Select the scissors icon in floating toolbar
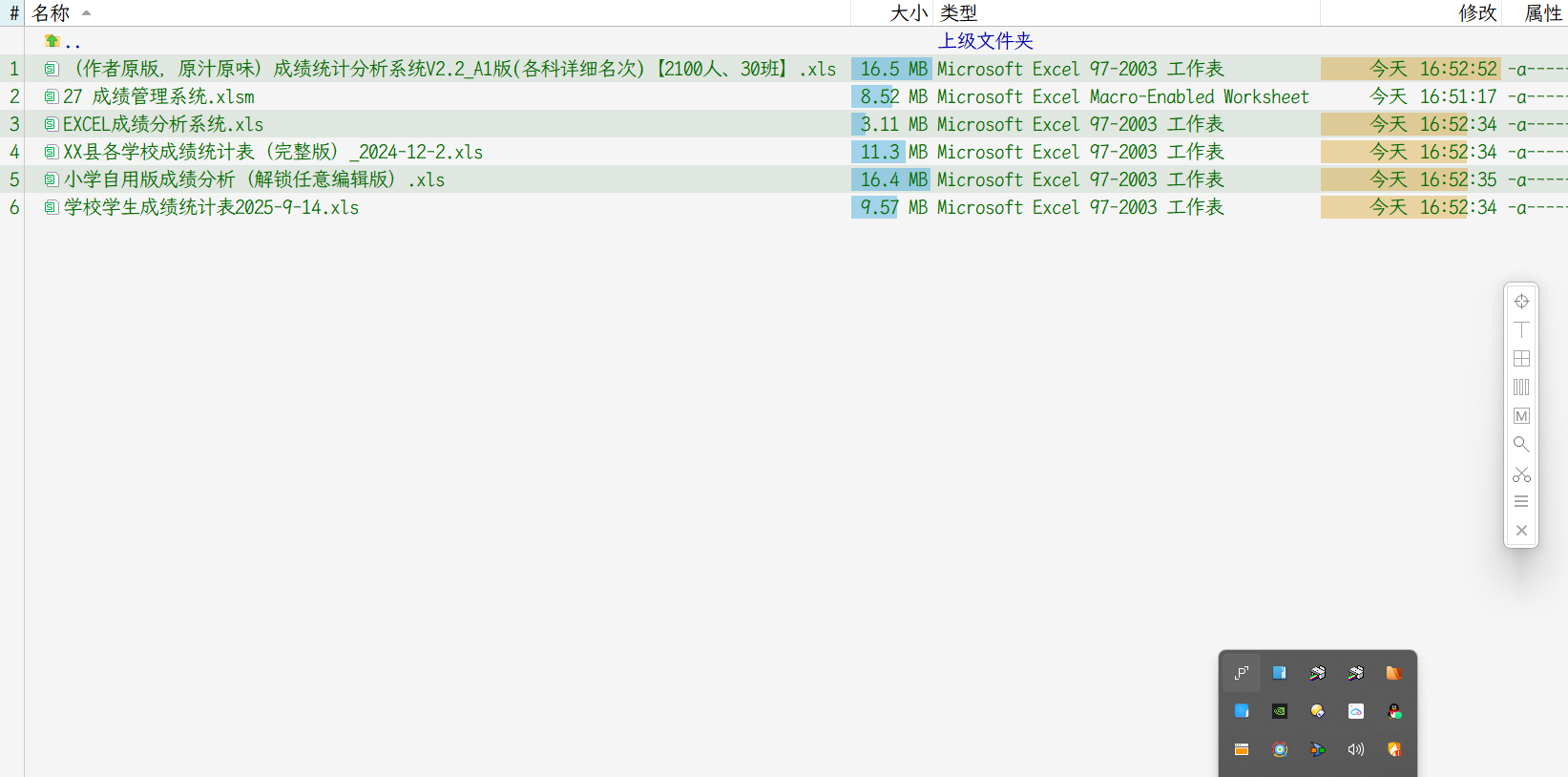 coord(1521,473)
